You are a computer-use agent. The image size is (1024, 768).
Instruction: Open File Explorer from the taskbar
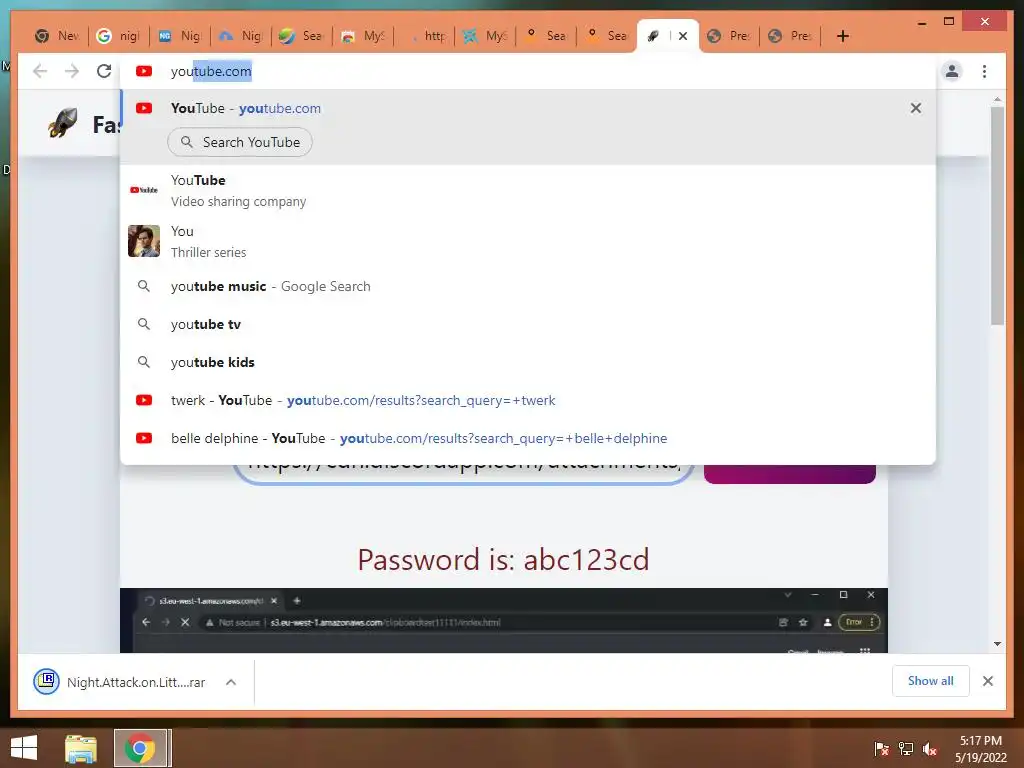81,748
